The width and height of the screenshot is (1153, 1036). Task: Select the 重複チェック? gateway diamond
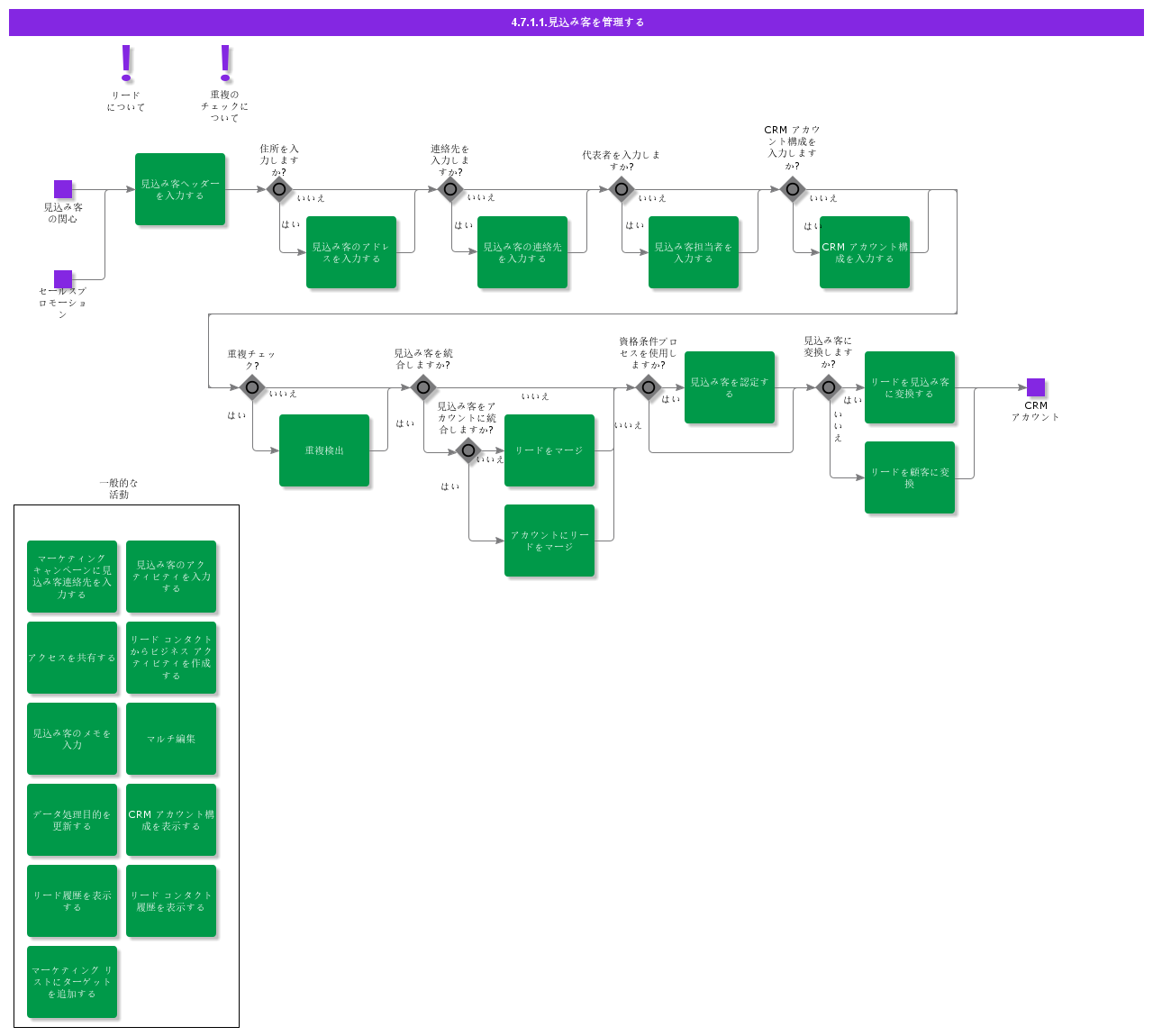[x=252, y=387]
